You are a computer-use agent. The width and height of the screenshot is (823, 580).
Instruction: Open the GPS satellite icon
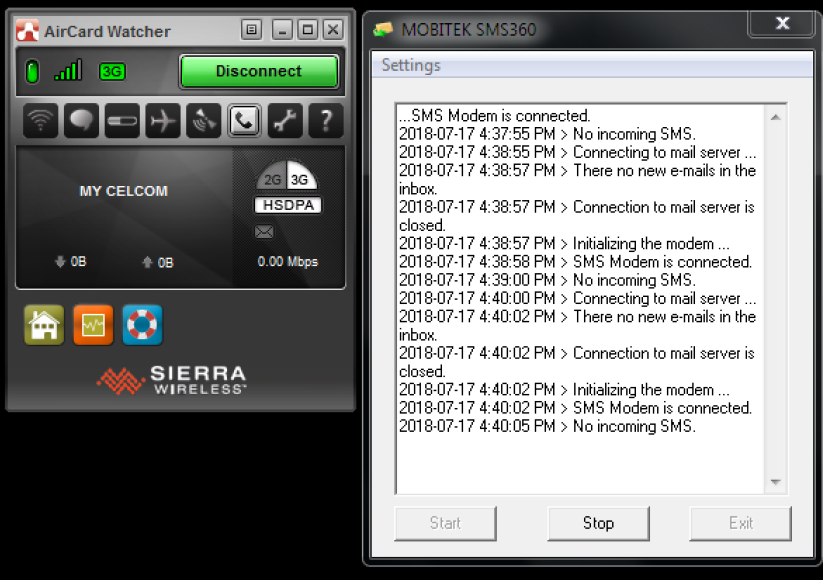point(203,121)
